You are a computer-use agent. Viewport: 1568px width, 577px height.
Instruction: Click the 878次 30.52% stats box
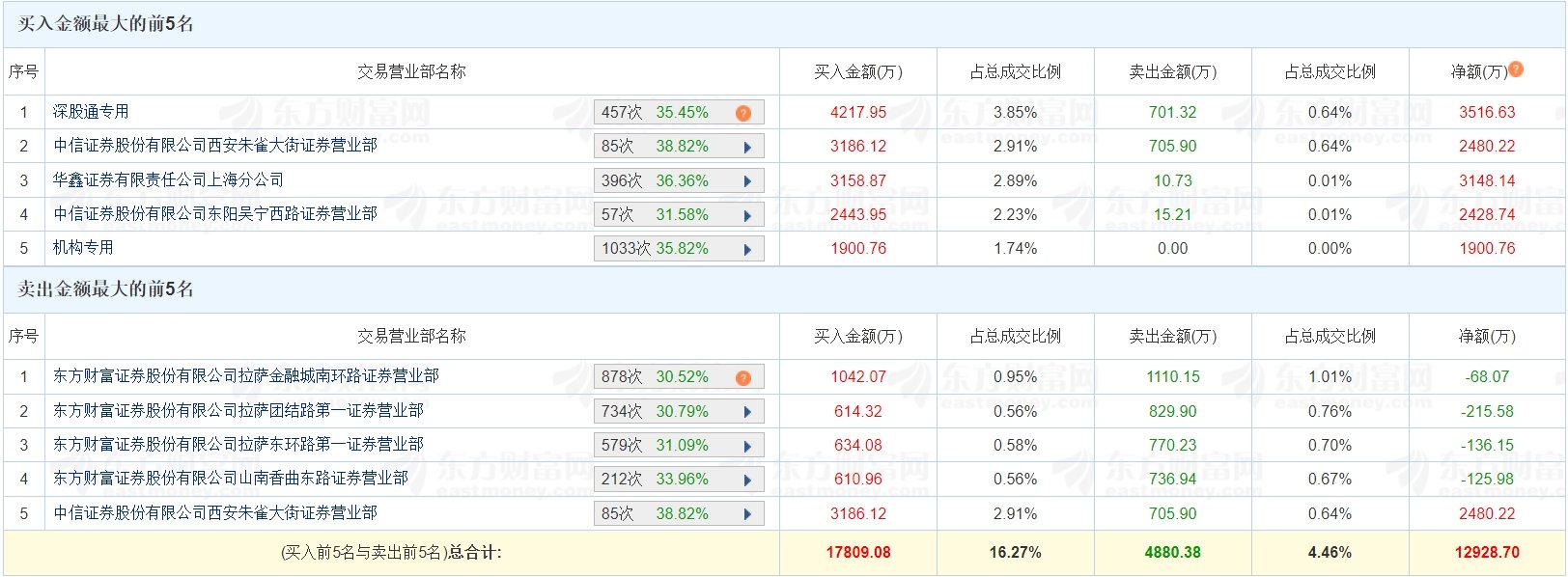(x=679, y=377)
